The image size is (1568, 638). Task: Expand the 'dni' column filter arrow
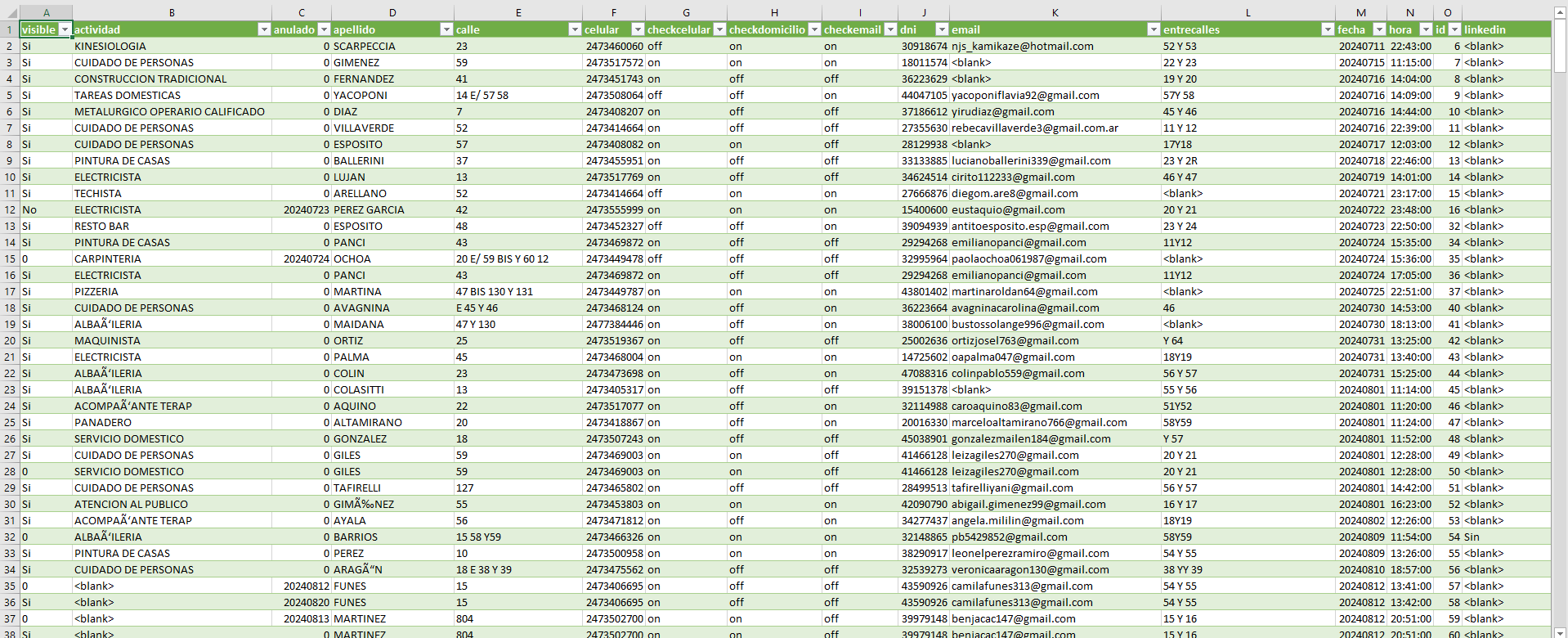(942, 29)
